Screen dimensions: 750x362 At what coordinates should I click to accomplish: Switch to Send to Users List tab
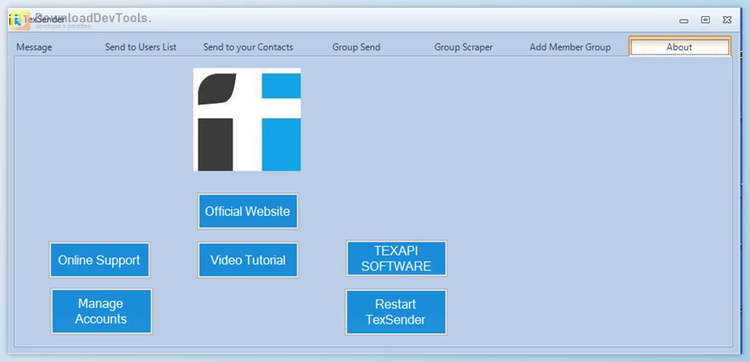click(141, 47)
